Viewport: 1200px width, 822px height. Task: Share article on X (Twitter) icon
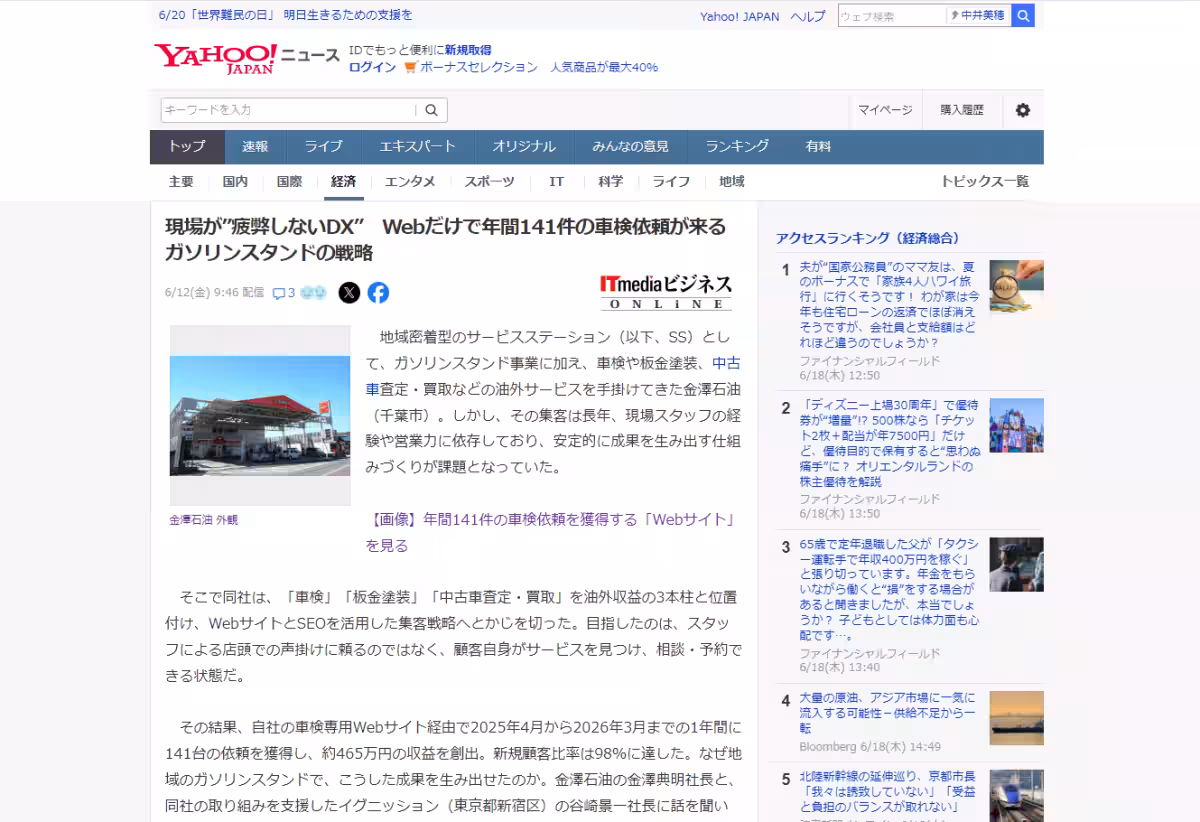point(349,293)
